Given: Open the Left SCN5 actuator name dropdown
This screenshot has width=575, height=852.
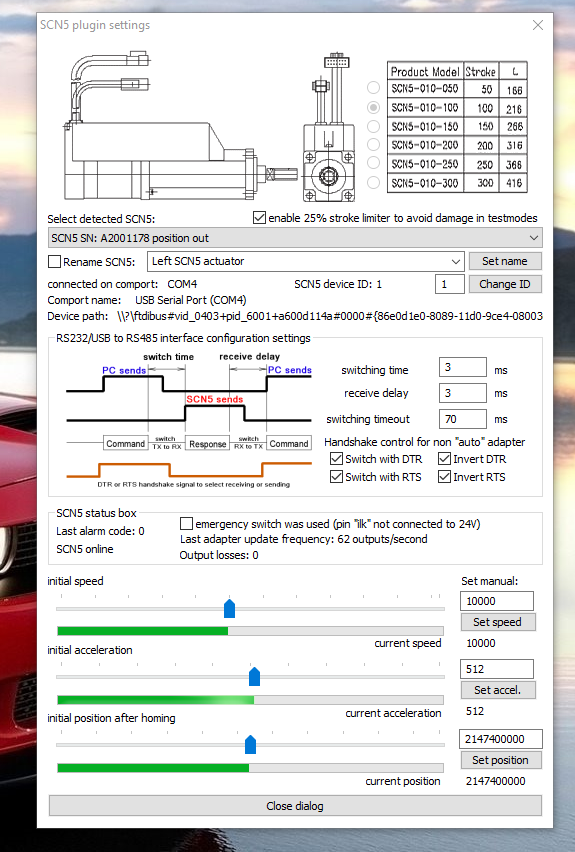Looking at the screenshot, I should [305, 261].
